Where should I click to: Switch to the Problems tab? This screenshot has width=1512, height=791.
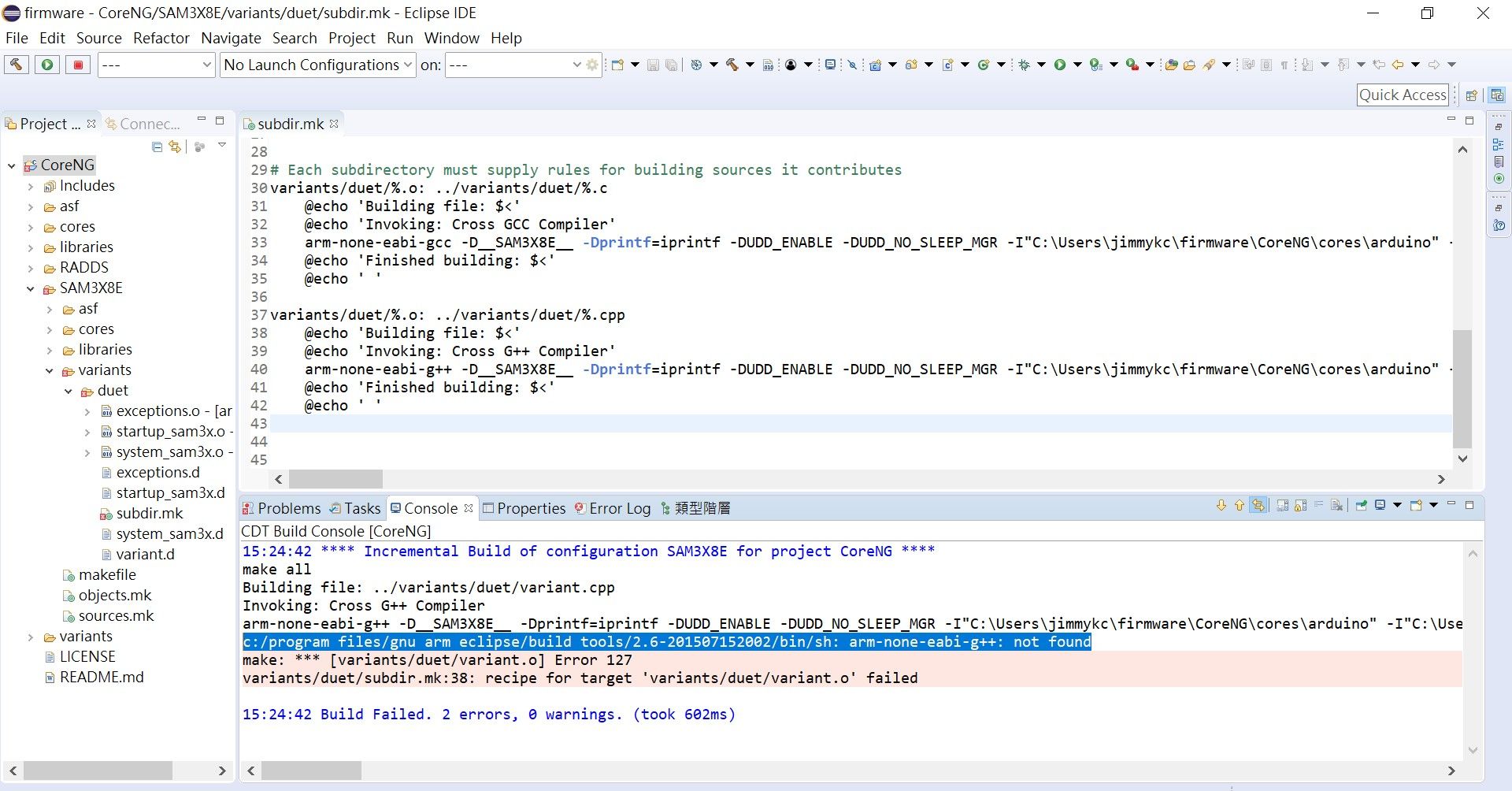282,508
